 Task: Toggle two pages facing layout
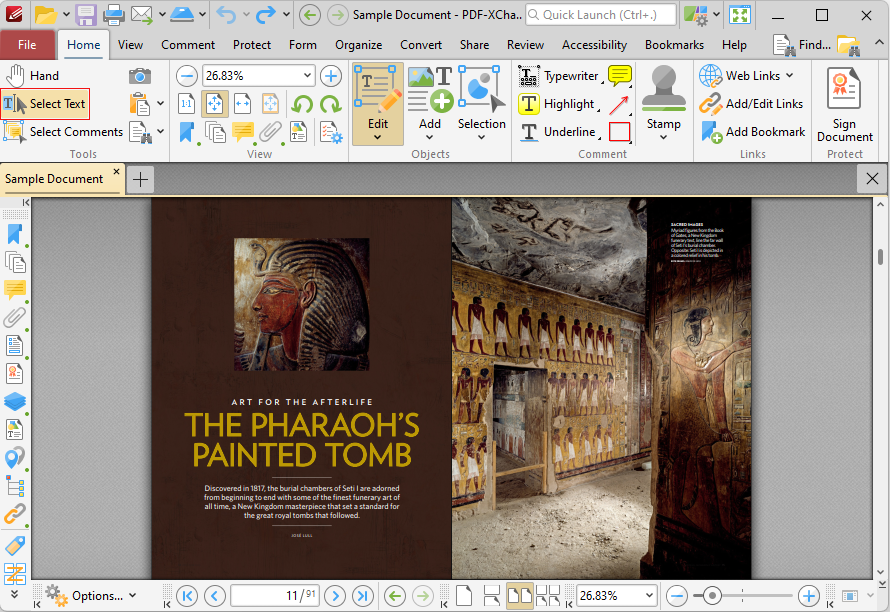tap(519, 596)
